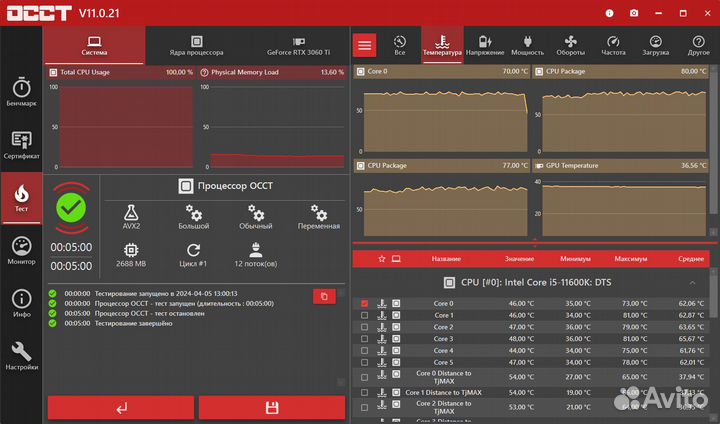This screenshot has height=424, width=720.
Task: Click the camera screenshot icon in title bar
Action: coord(633,13)
